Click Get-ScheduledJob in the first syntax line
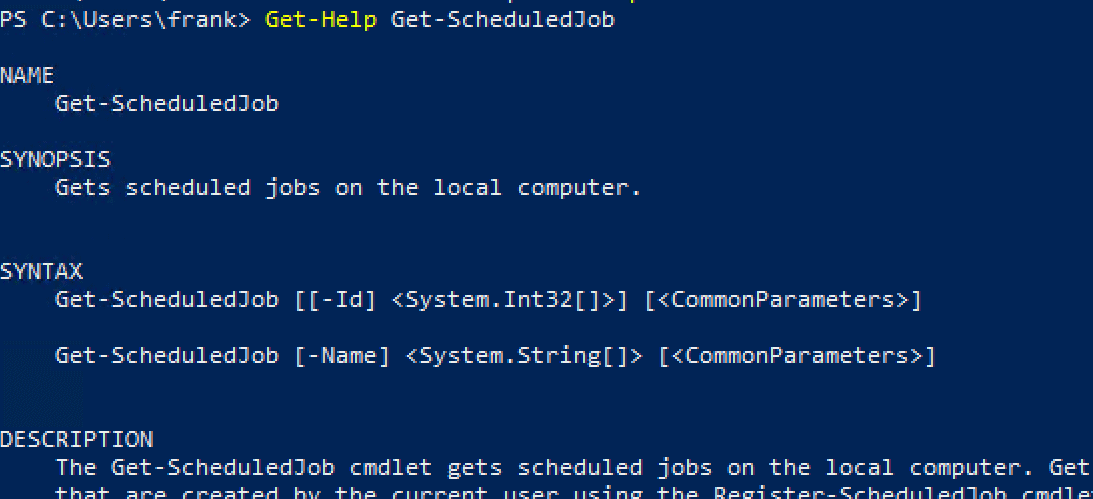Screen dimensions: 1093x499 (x=166, y=299)
